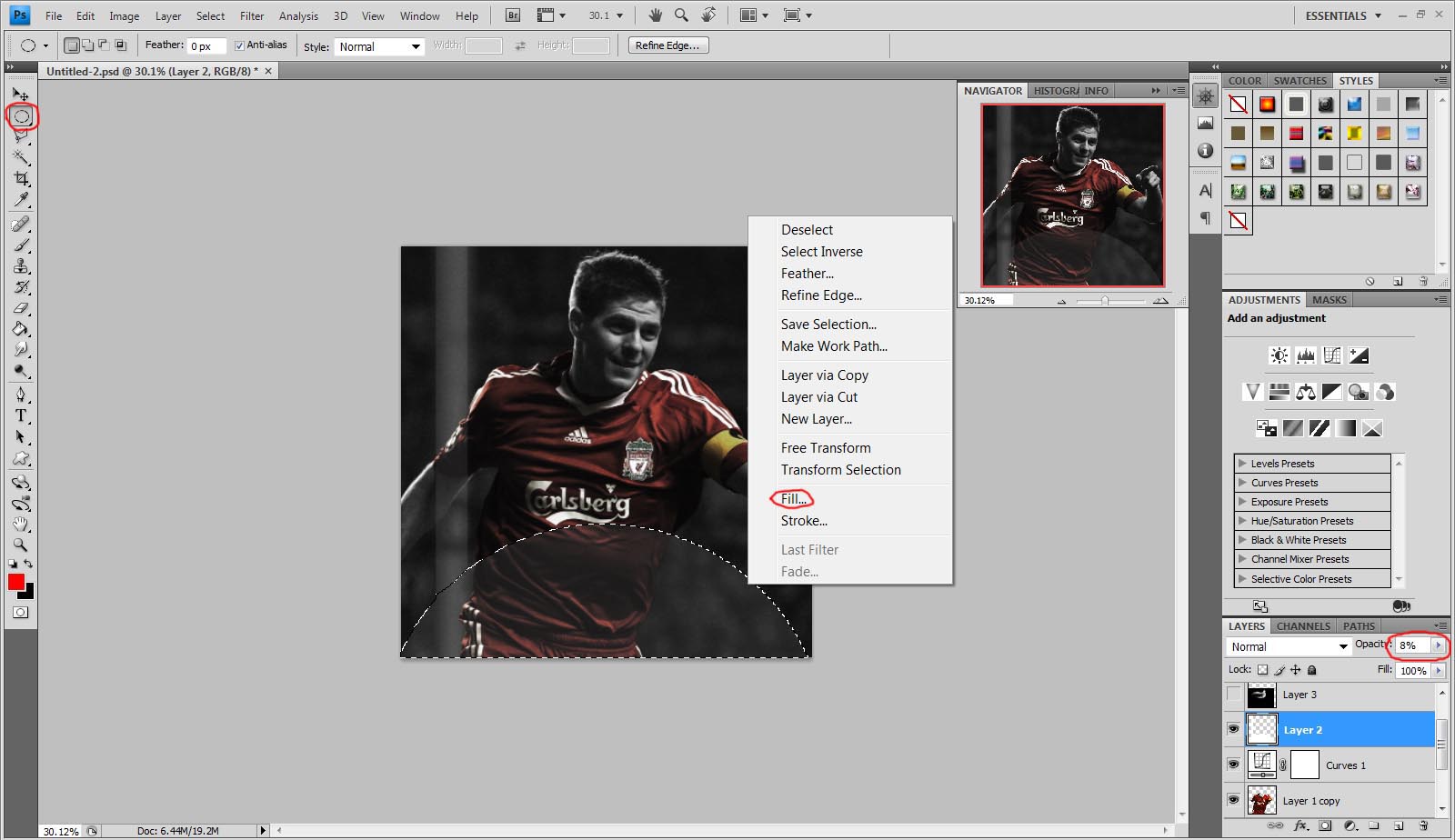Toggle visibility of Layer 1 copy
Screen dimensions: 1455x840
[x=1233, y=800]
